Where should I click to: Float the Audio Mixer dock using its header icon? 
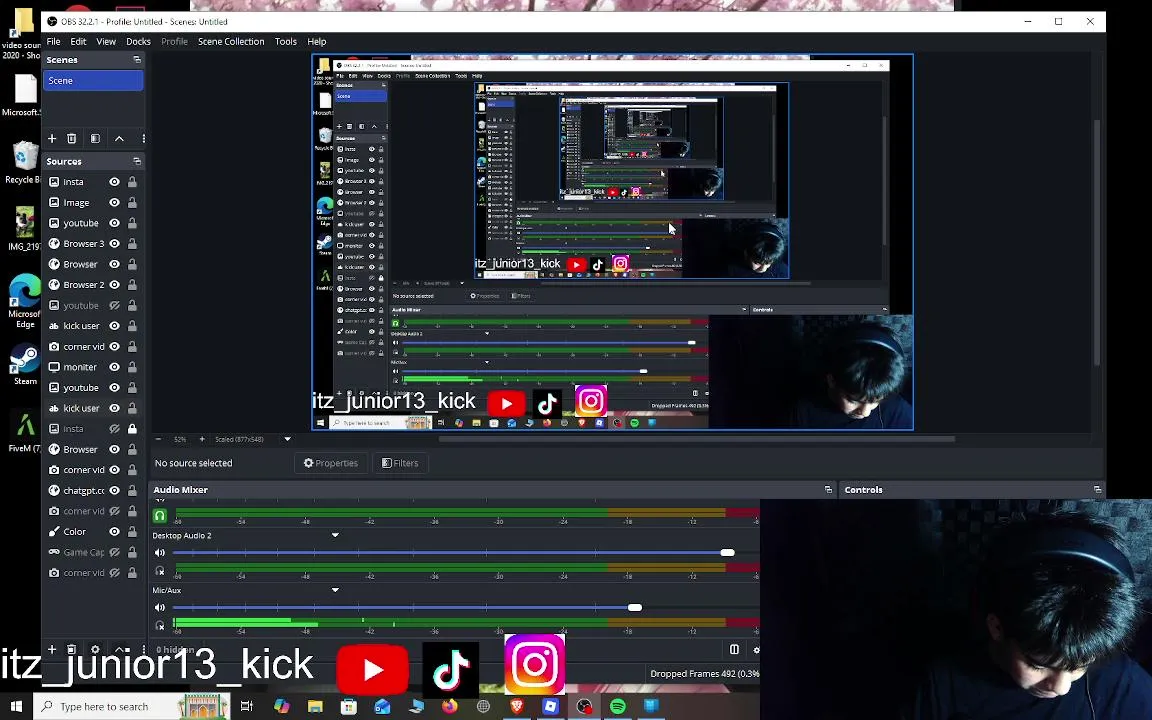828,489
